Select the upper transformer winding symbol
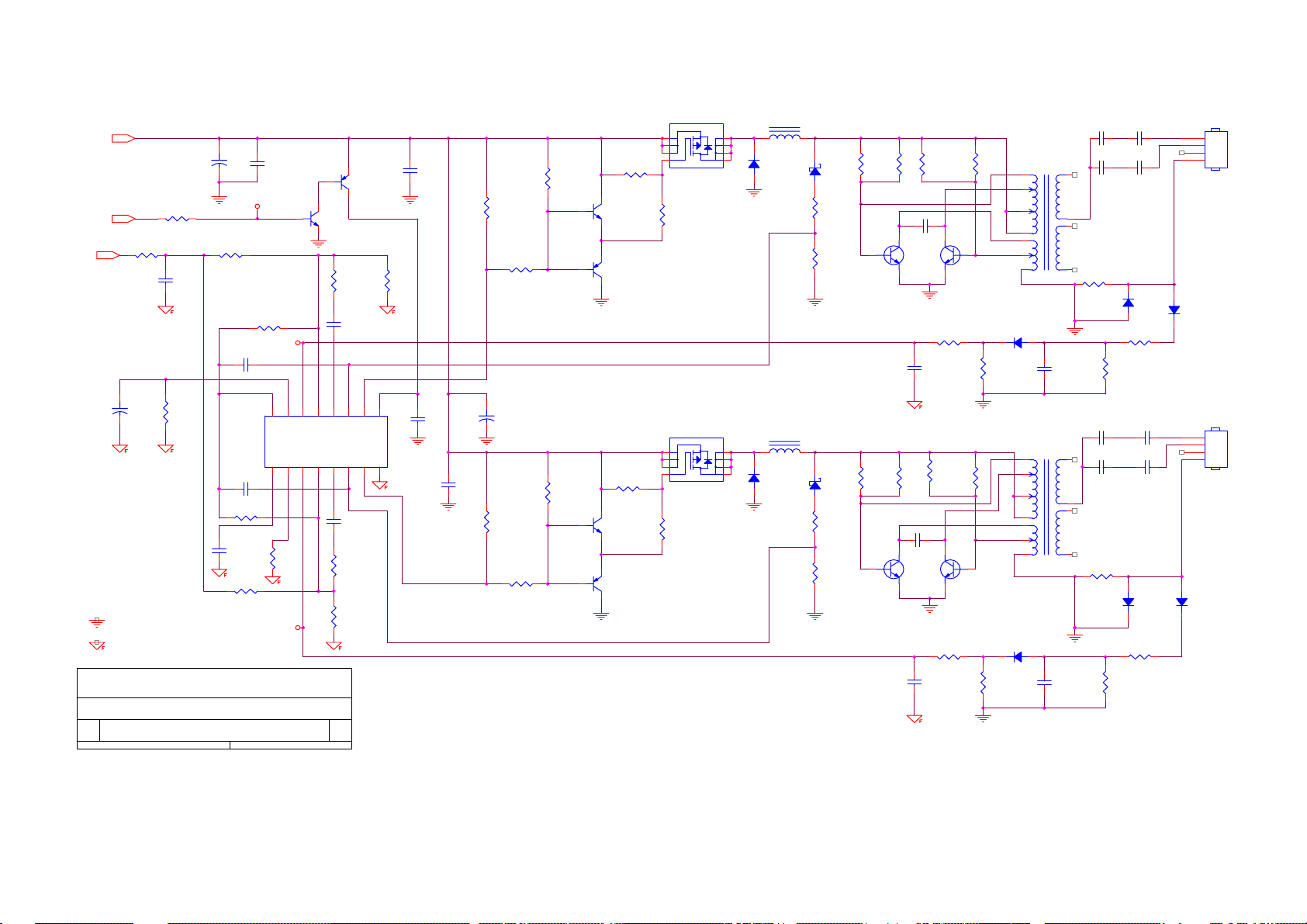The width and height of the screenshot is (1307, 924). [1046, 223]
